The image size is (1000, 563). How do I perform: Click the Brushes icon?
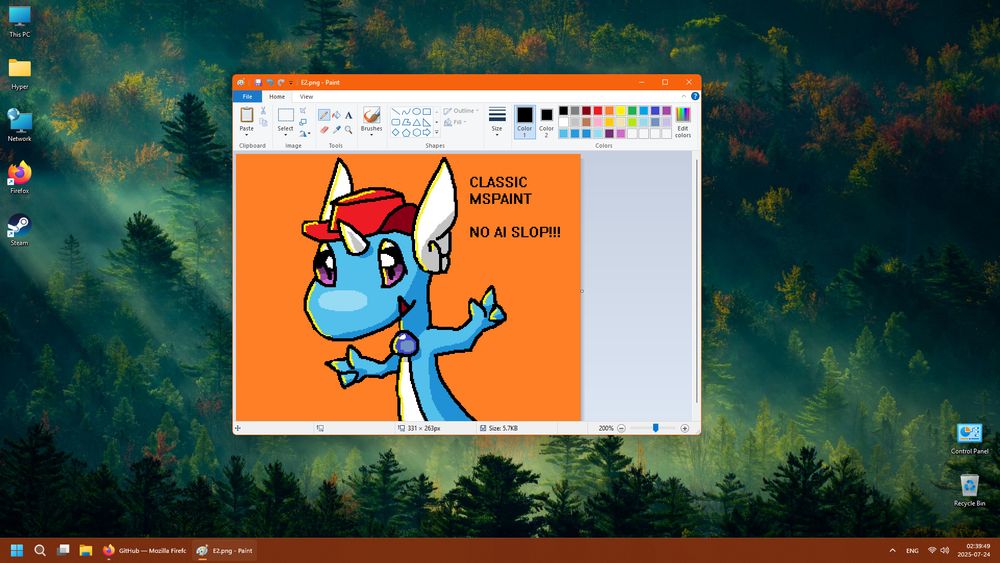coord(372,115)
